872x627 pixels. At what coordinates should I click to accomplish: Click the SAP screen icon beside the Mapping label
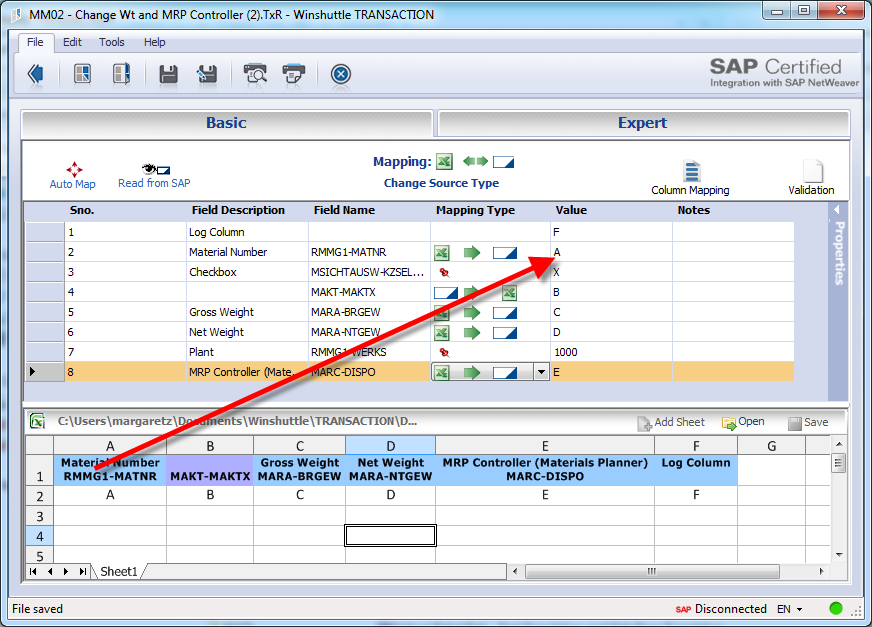[x=503, y=162]
